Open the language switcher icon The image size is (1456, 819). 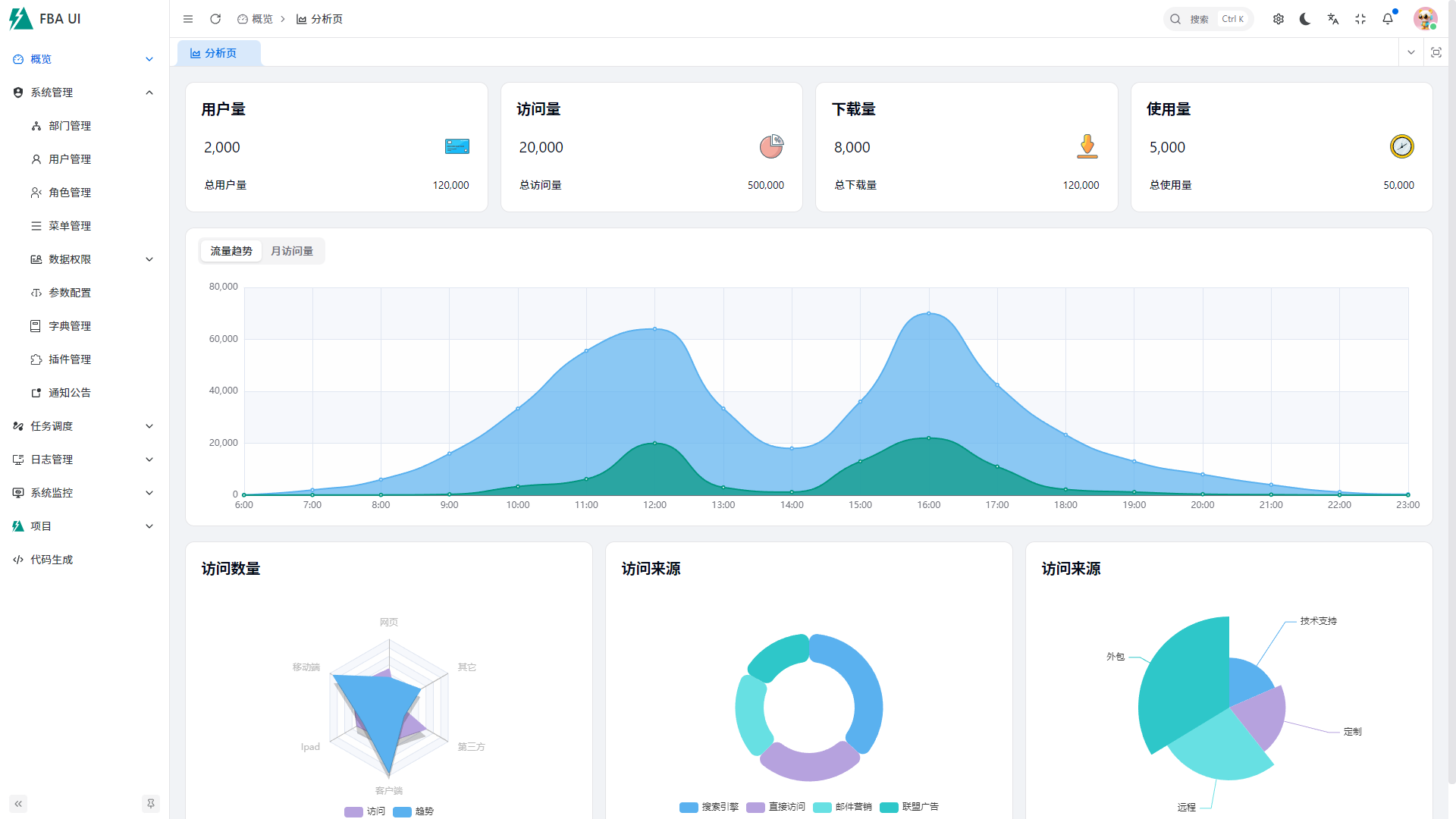(x=1332, y=19)
